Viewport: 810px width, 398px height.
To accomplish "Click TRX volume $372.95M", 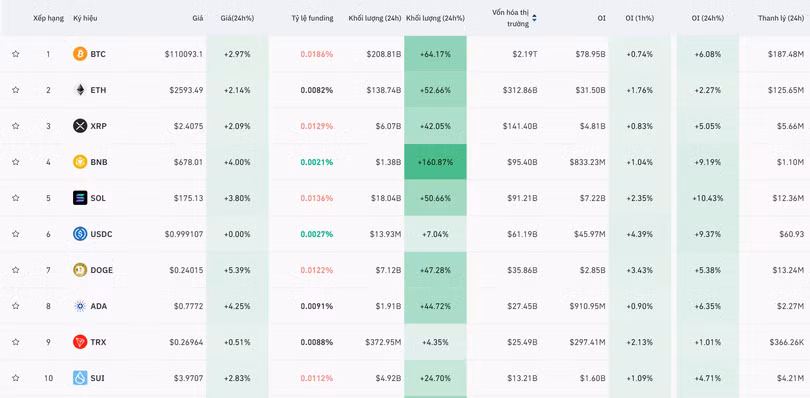I will [383, 342].
